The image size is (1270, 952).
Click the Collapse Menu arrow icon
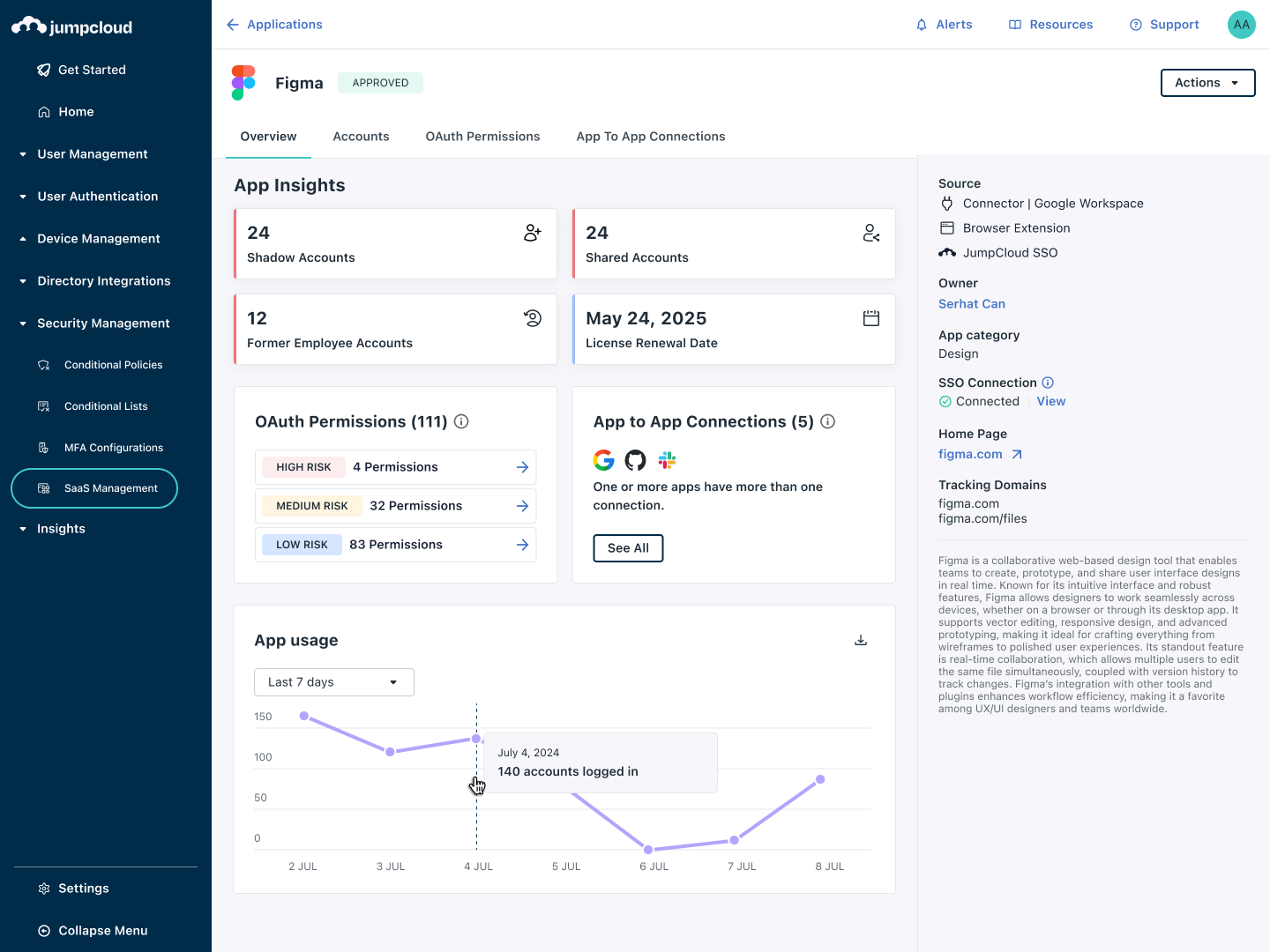click(44, 931)
